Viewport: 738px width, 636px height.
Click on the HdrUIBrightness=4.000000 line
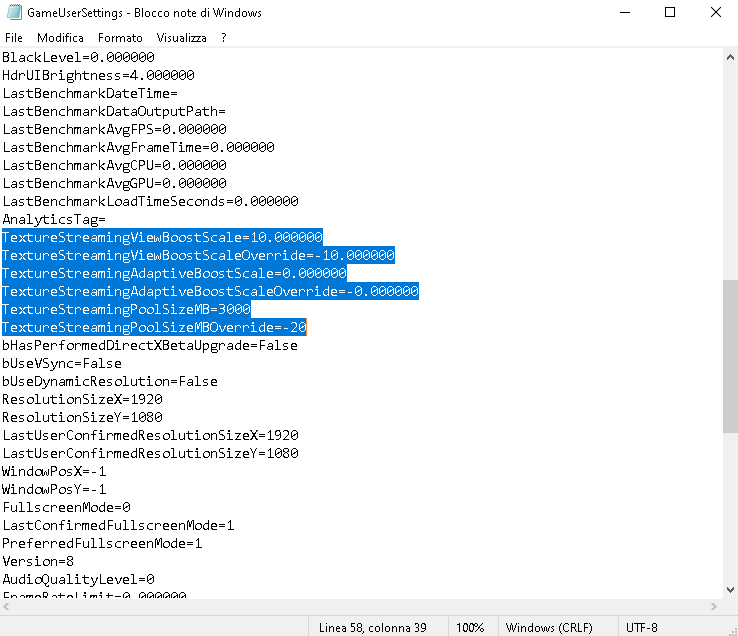coord(98,75)
